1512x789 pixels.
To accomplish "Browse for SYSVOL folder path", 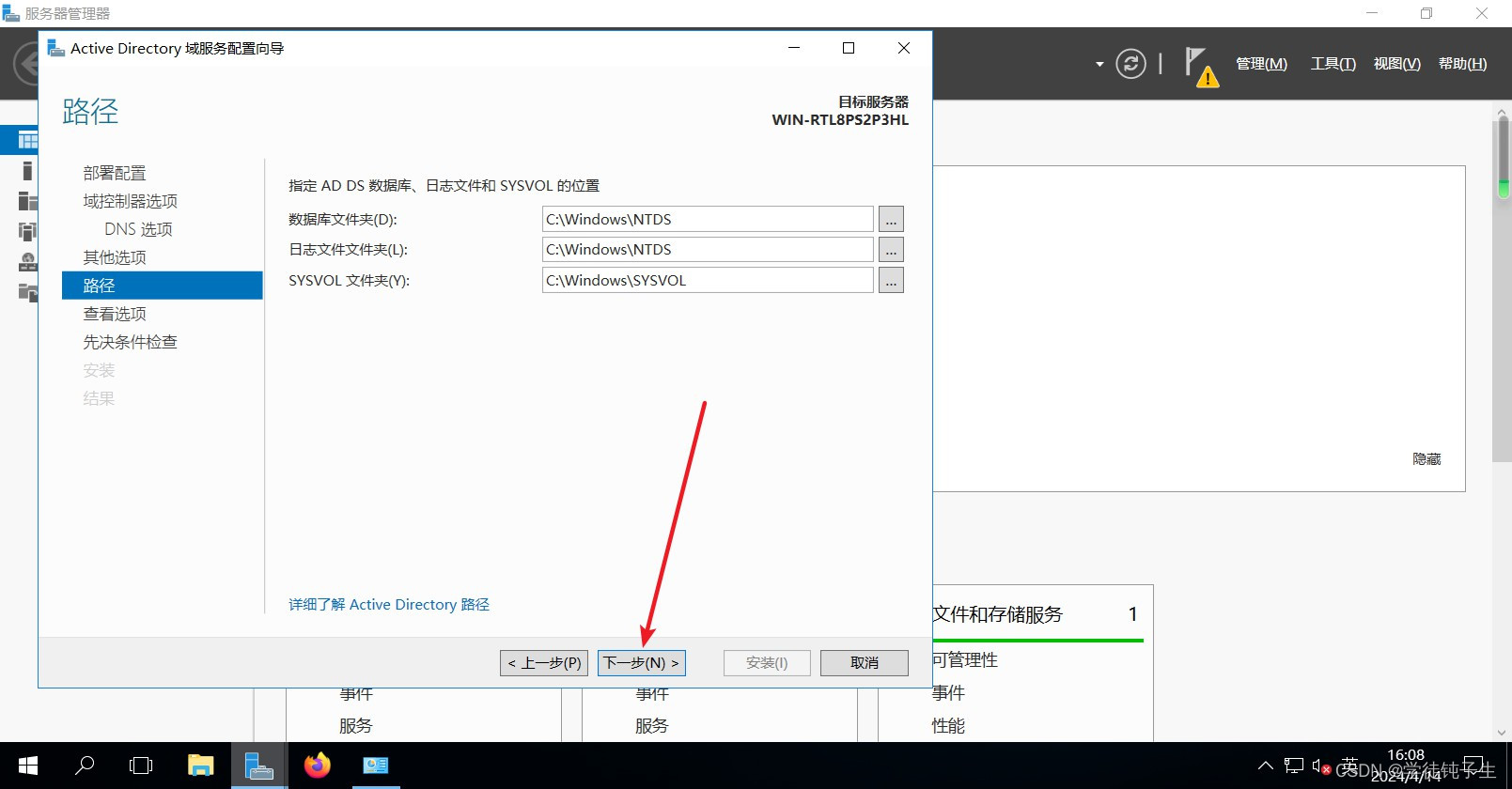I will click(x=891, y=280).
